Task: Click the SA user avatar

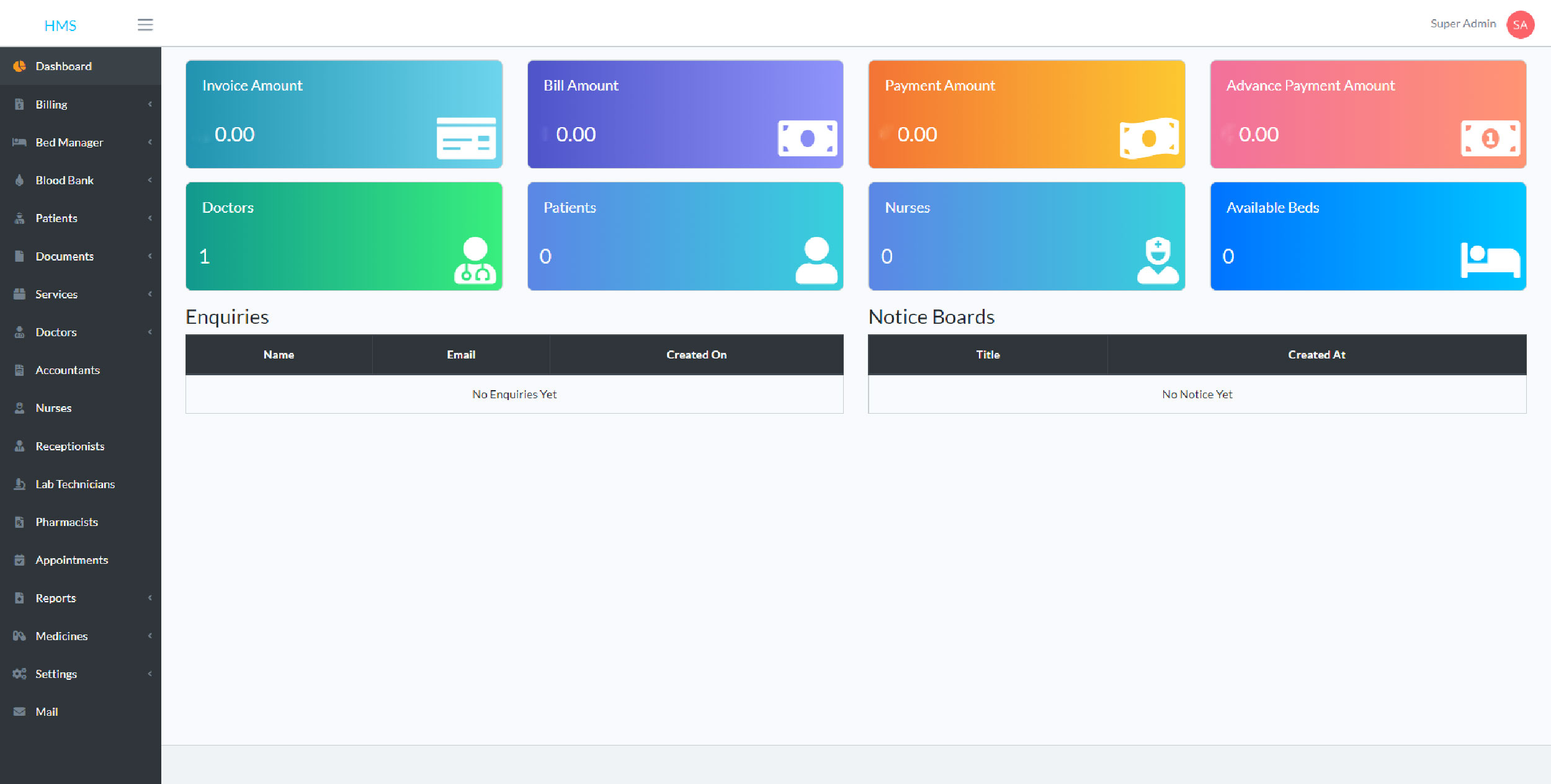Action: 1519,25
